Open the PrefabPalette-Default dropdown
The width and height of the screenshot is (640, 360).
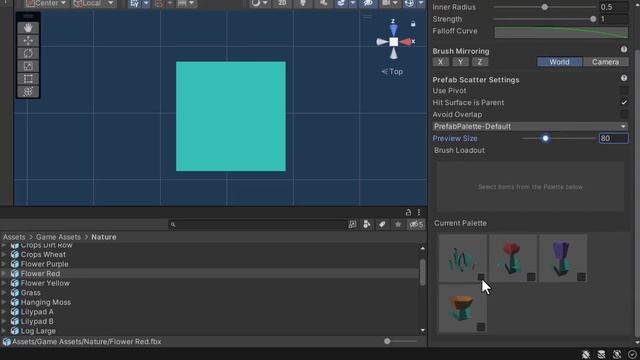coord(530,127)
